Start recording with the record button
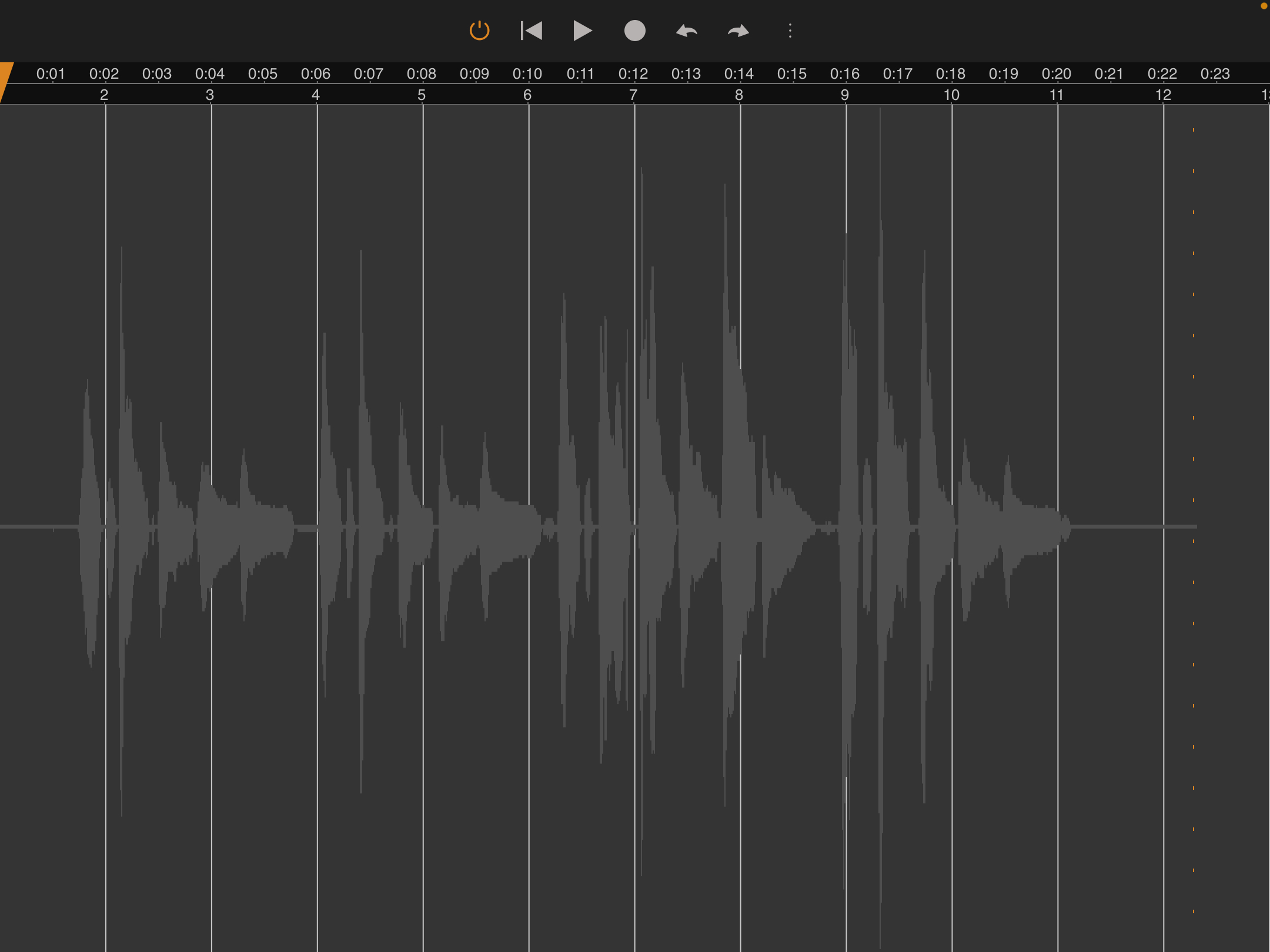Image resolution: width=1270 pixels, height=952 pixels. coord(634,31)
